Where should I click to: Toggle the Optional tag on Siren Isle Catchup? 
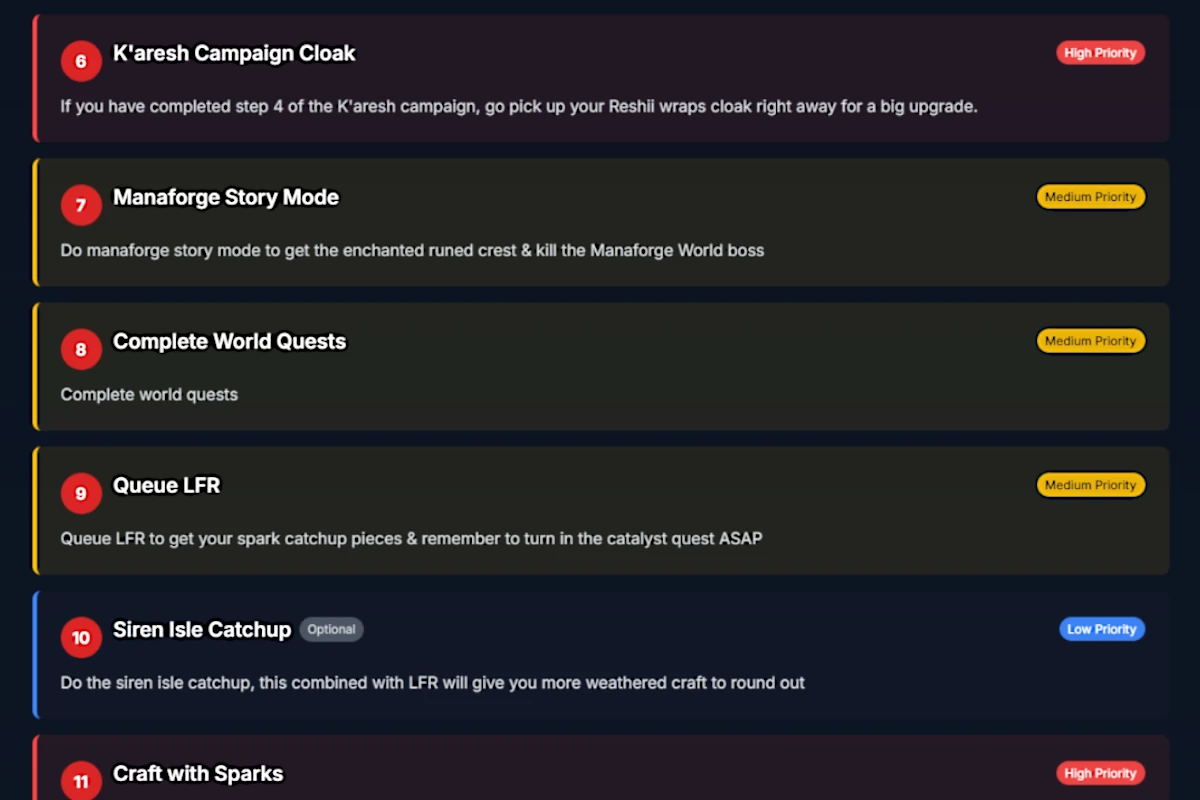tap(331, 629)
